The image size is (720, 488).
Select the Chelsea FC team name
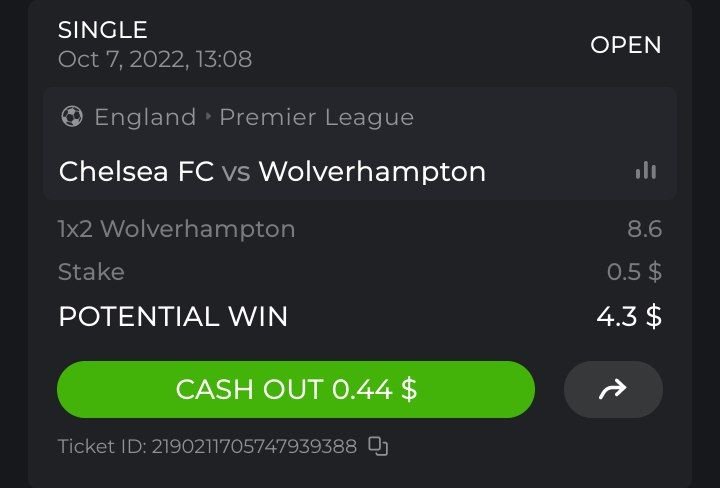click(x=136, y=171)
